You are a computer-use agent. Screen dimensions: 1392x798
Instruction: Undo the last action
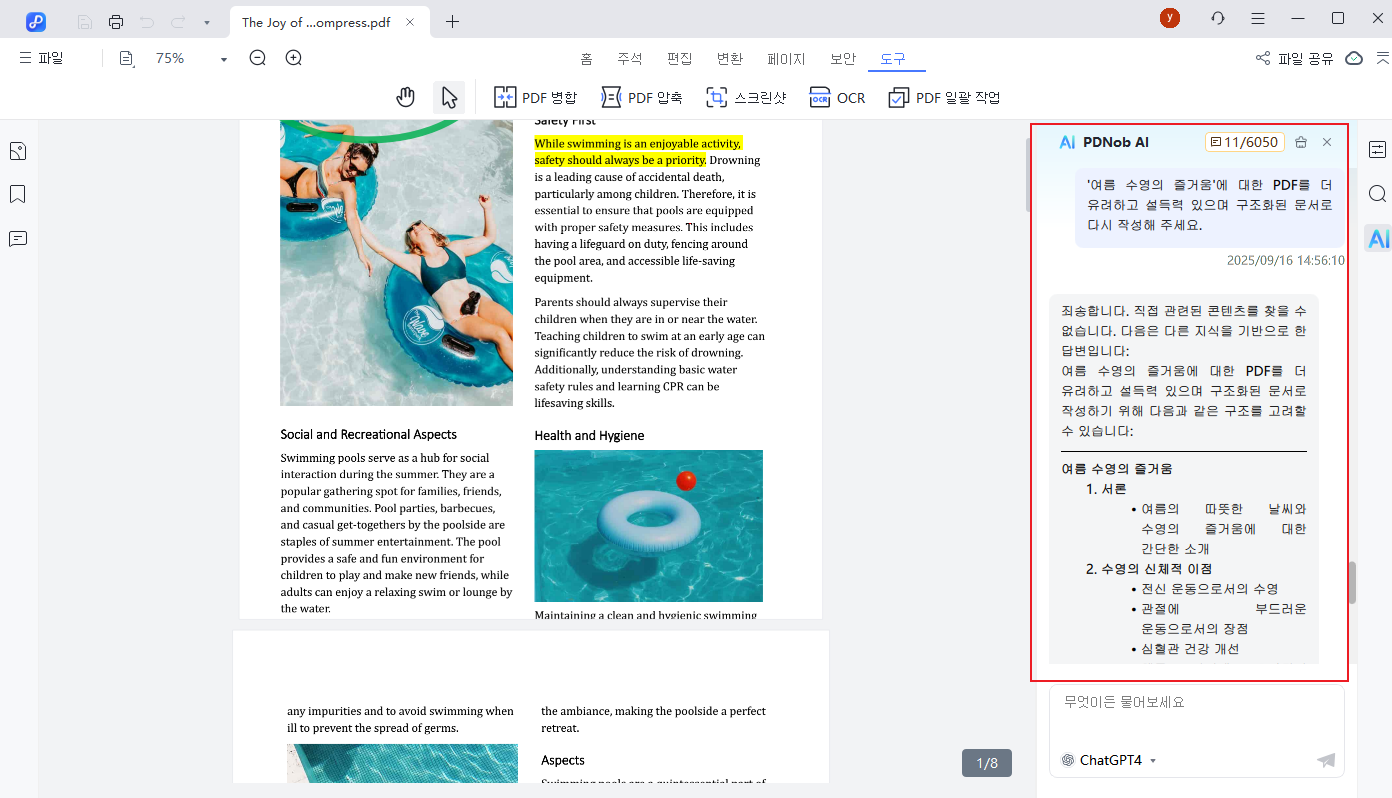(147, 21)
